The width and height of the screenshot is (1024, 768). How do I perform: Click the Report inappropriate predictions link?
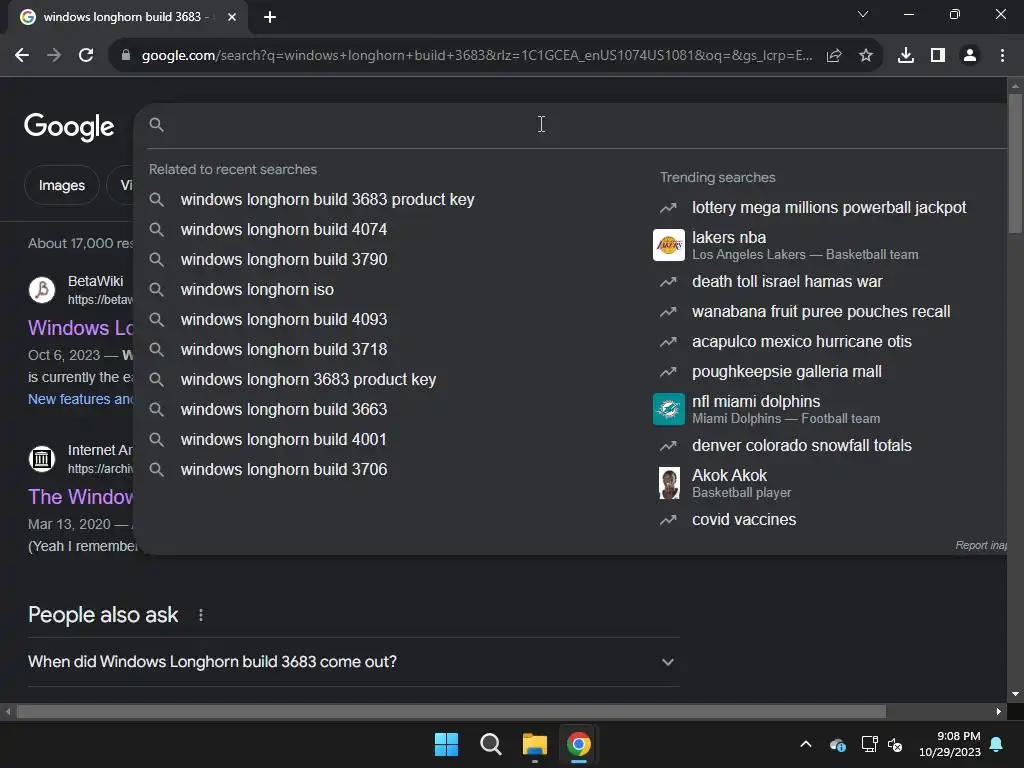point(980,545)
